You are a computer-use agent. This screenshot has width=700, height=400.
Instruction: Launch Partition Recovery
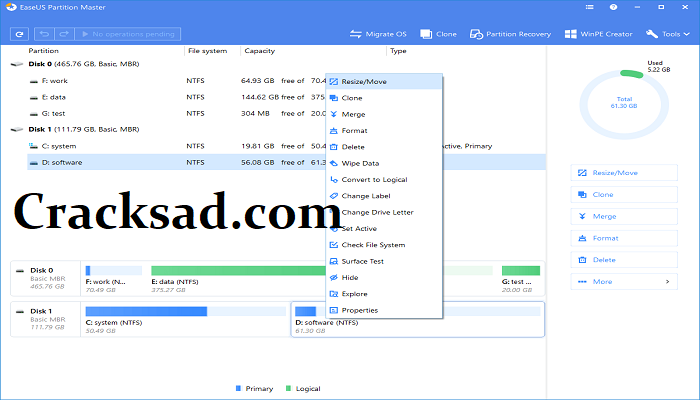(510, 34)
